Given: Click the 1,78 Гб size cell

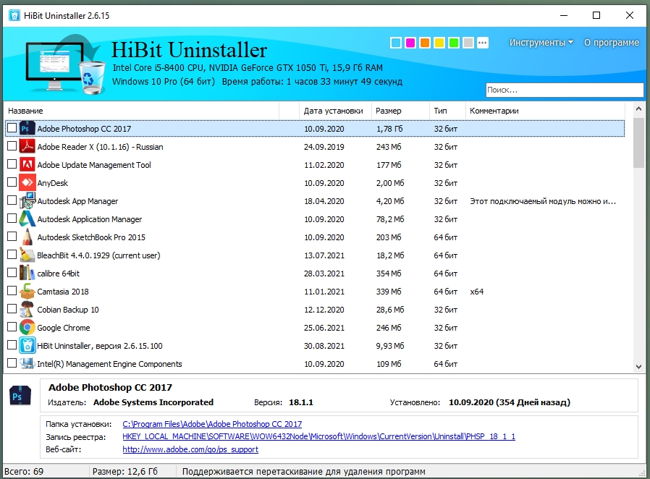Looking at the screenshot, I should tap(389, 129).
